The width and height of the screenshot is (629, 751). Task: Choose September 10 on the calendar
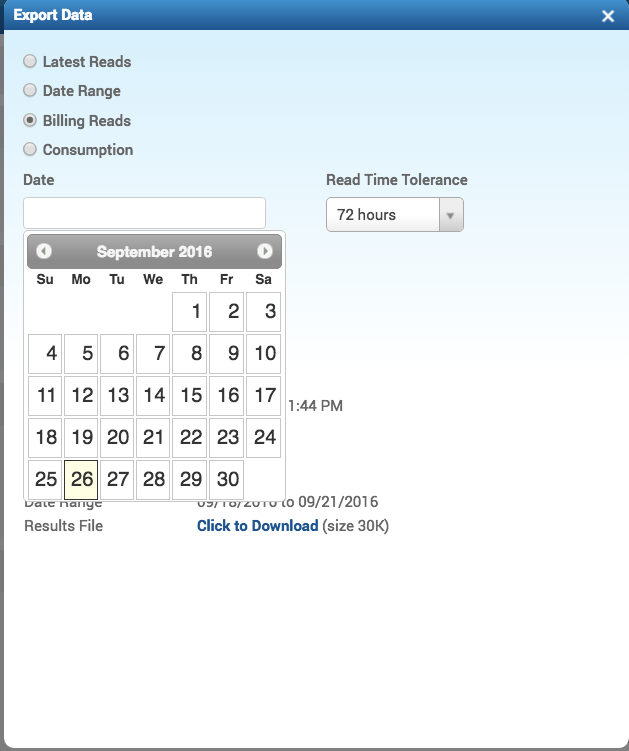click(x=264, y=354)
